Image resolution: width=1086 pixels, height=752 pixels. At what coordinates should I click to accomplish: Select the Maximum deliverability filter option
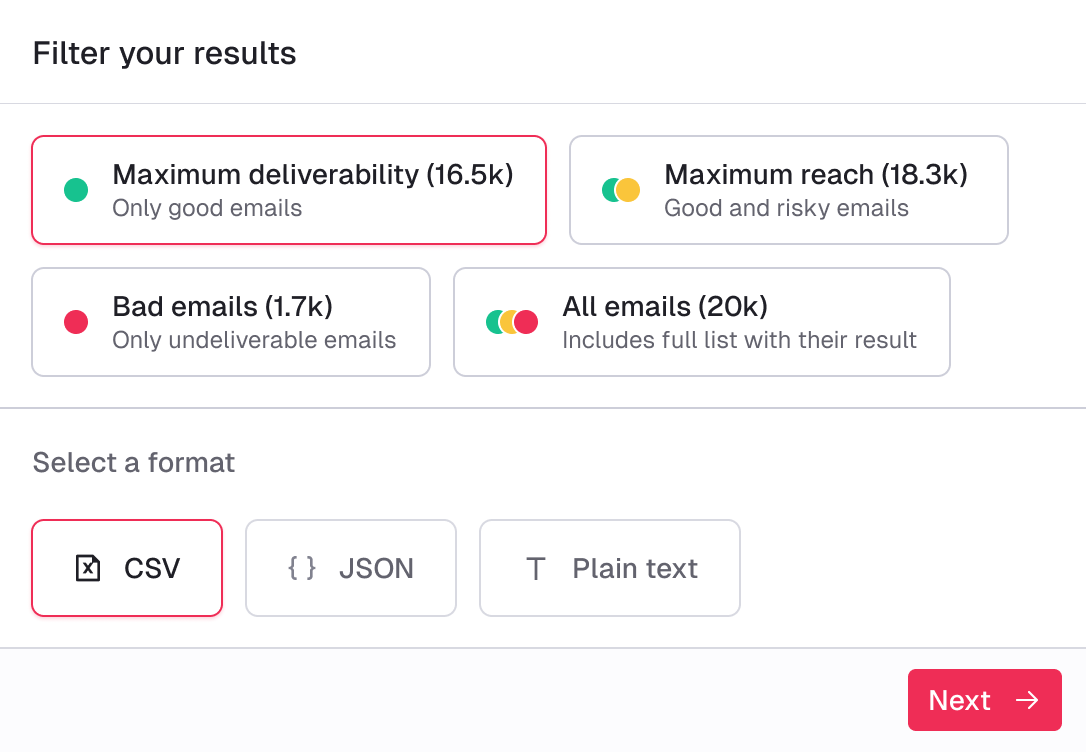pos(289,190)
